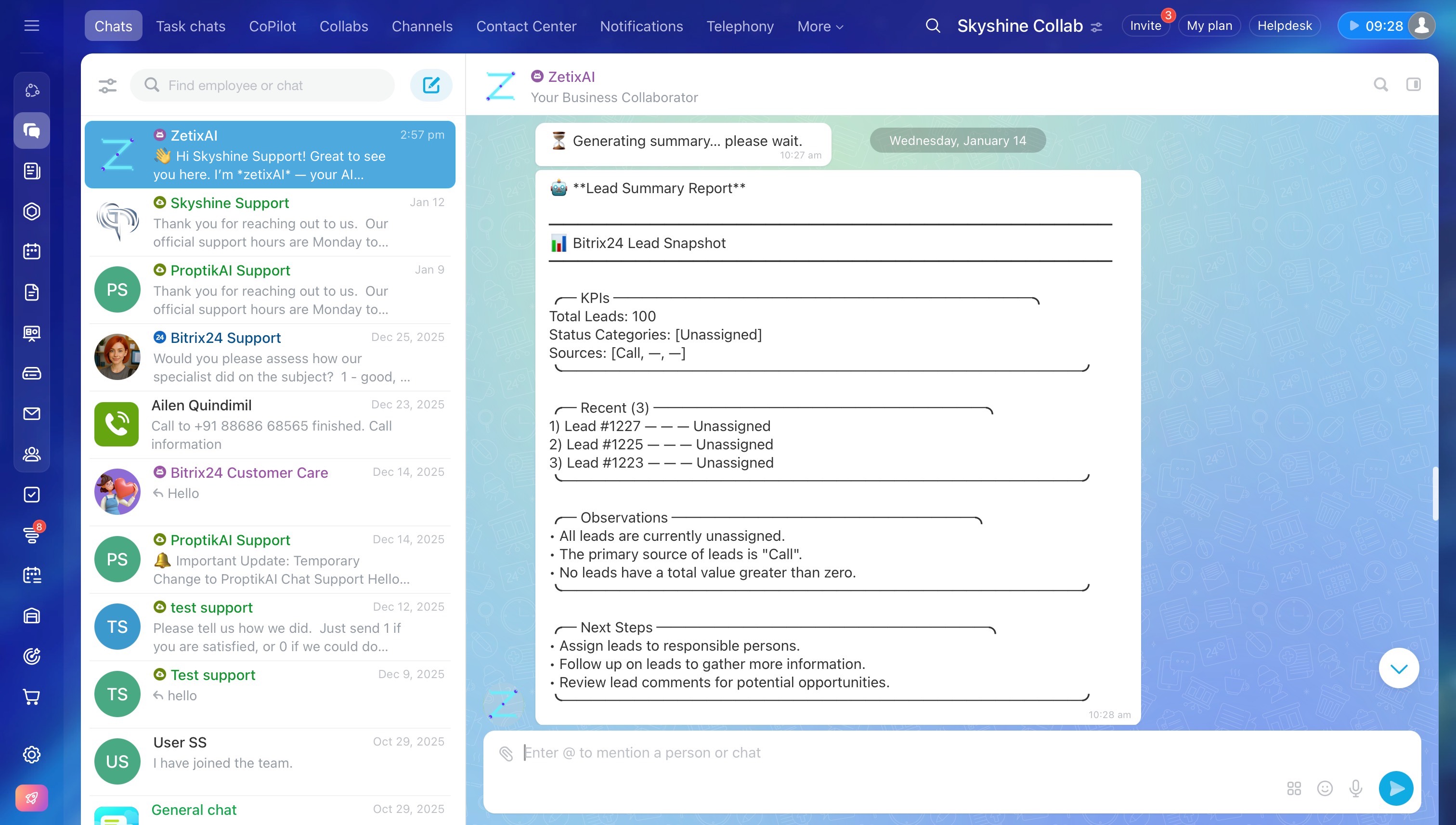
Task: Click the send message arrow button
Action: [1396, 788]
